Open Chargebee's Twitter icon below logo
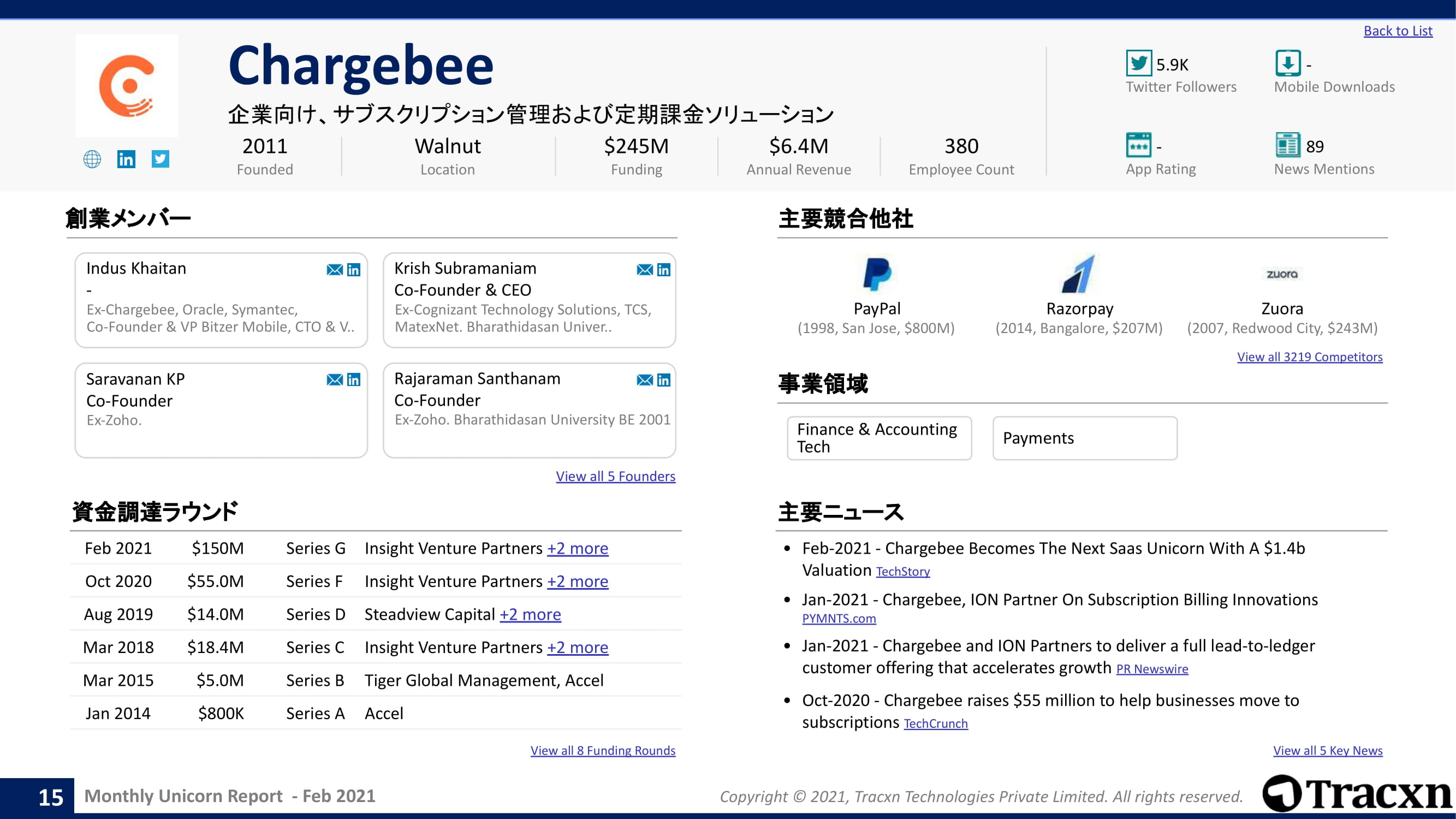Image resolution: width=1456 pixels, height=819 pixels. click(161, 159)
